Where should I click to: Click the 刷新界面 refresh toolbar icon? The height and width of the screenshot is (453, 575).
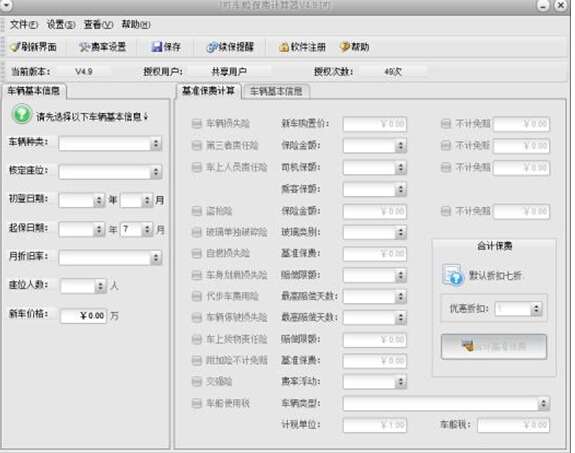15,47
